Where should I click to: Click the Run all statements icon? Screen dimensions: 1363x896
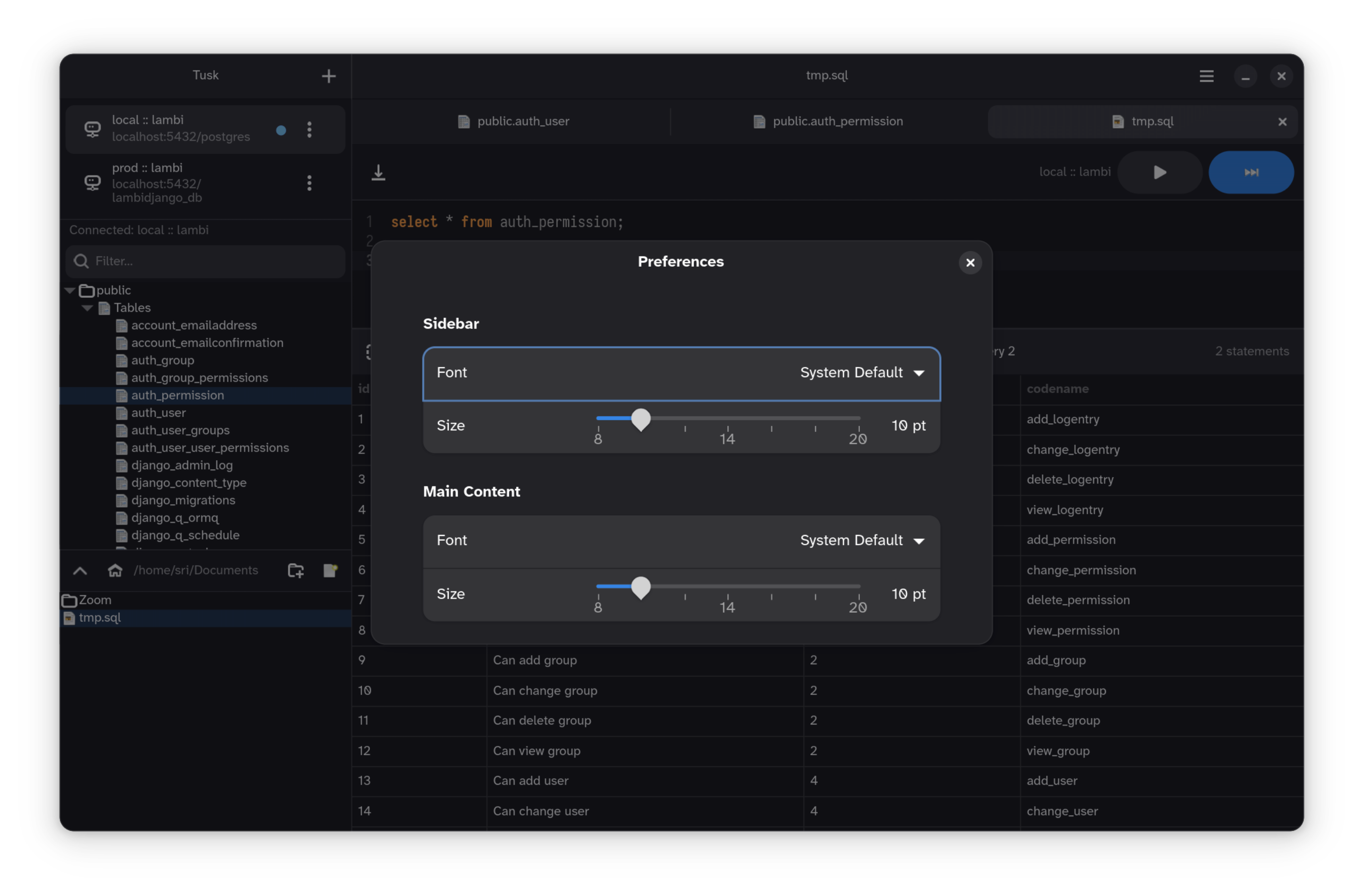[x=1252, y=172]
